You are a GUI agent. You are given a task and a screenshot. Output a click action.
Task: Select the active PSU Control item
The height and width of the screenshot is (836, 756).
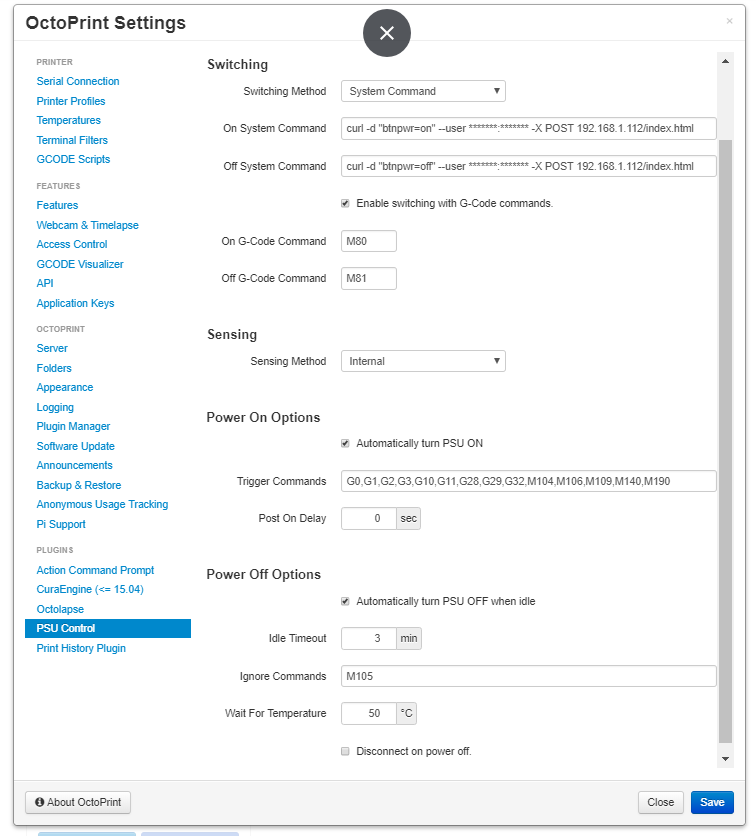click(x=108, y=628)
